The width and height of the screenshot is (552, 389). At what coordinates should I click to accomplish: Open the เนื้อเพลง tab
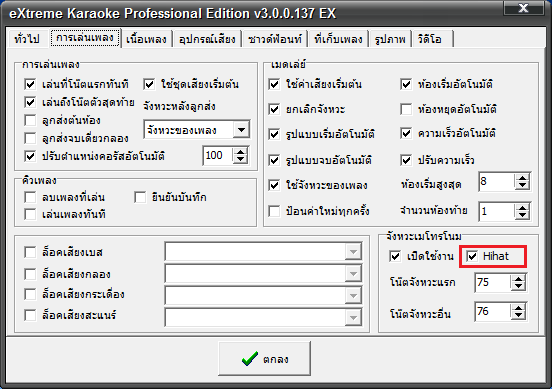[146, 39]
